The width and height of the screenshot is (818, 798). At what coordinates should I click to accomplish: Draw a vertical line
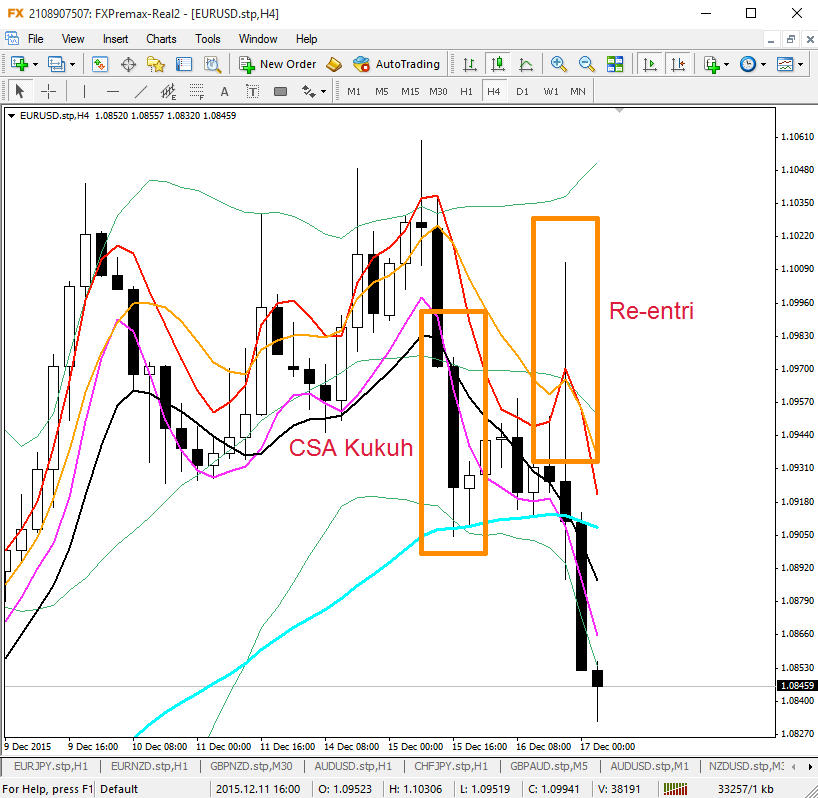84,92
